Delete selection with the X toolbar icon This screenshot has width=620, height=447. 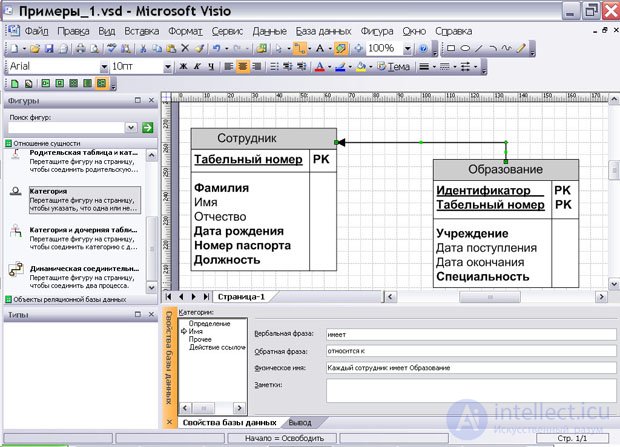click(x=185, y=48)
